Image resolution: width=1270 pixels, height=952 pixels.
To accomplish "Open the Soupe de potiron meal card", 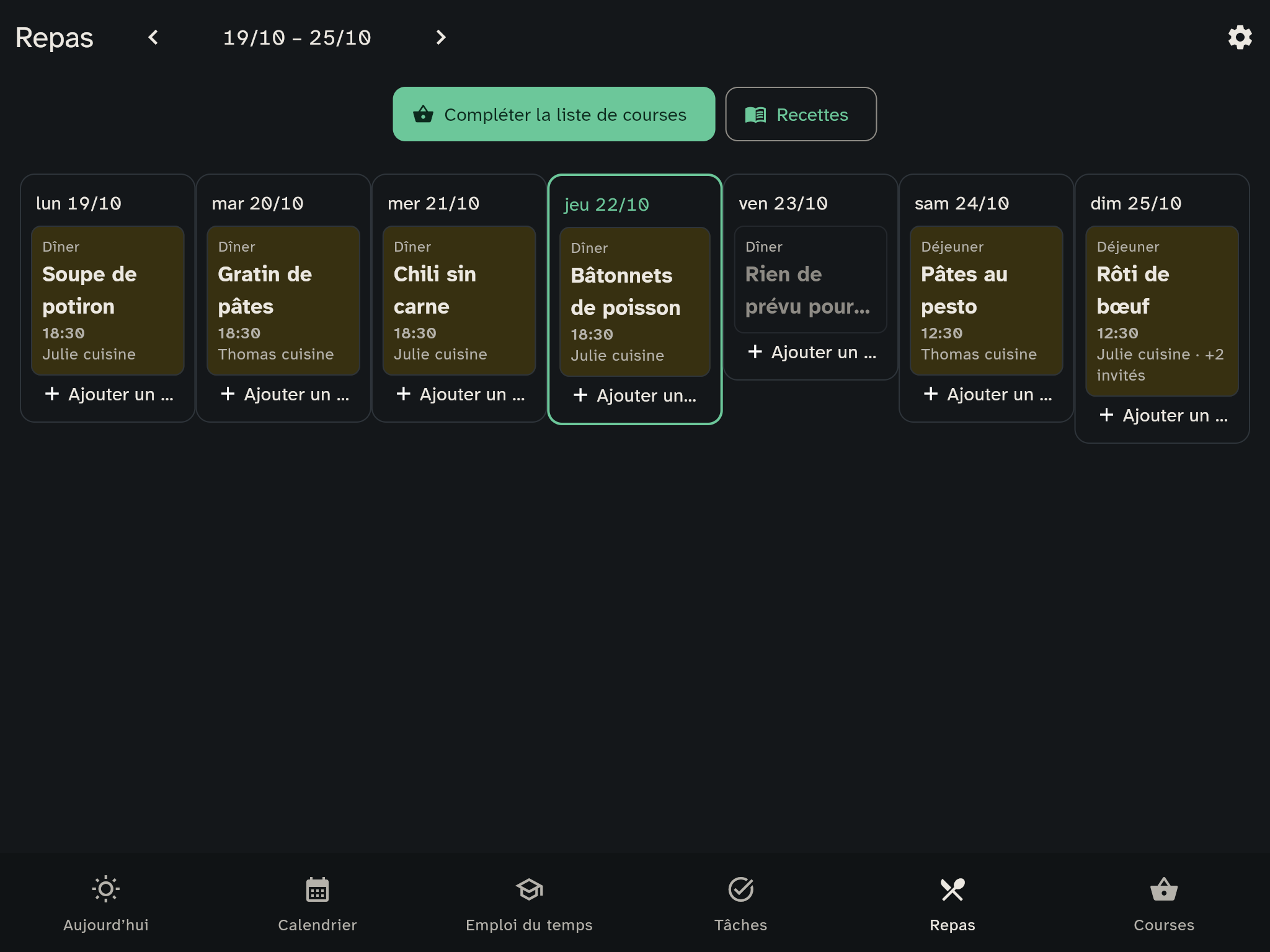I will (108, 301).
